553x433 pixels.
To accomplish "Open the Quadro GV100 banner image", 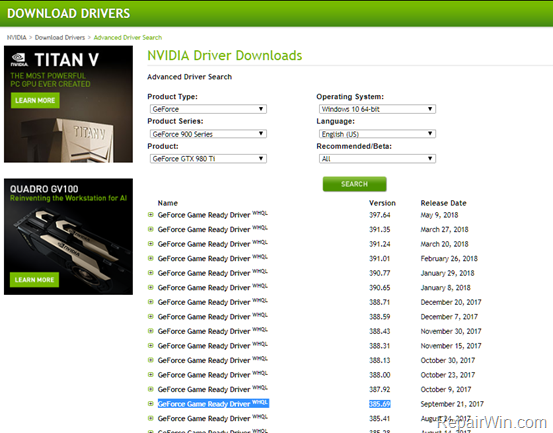I will tap(68, 236).
